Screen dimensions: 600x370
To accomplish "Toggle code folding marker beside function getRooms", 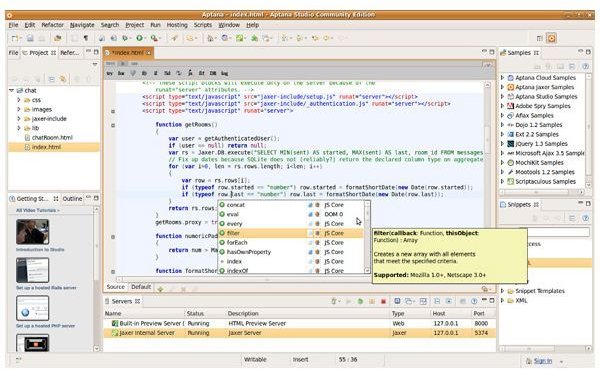I will (113, 125).
